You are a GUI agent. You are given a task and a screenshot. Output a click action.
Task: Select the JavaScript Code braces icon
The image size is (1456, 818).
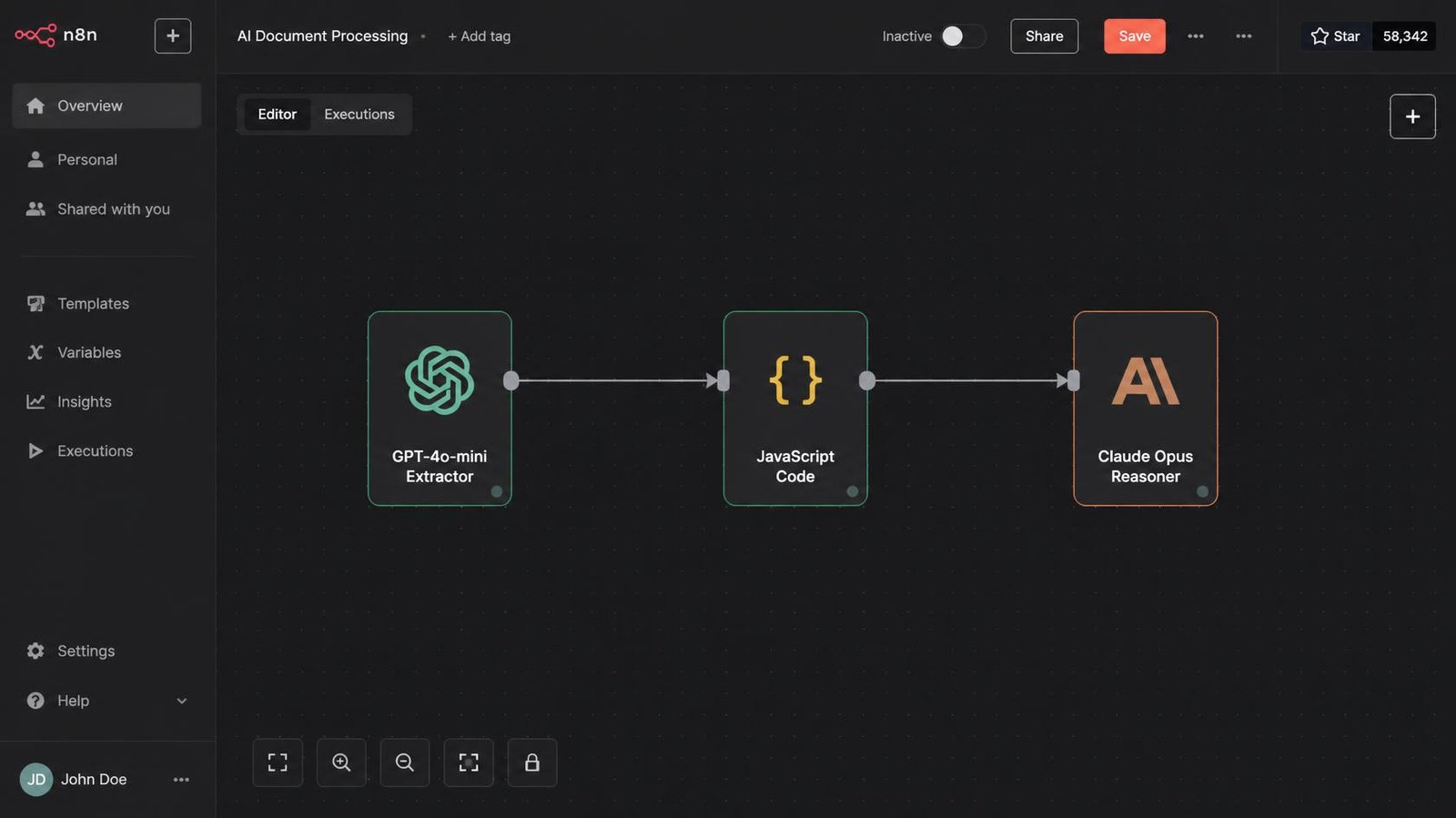795,380
